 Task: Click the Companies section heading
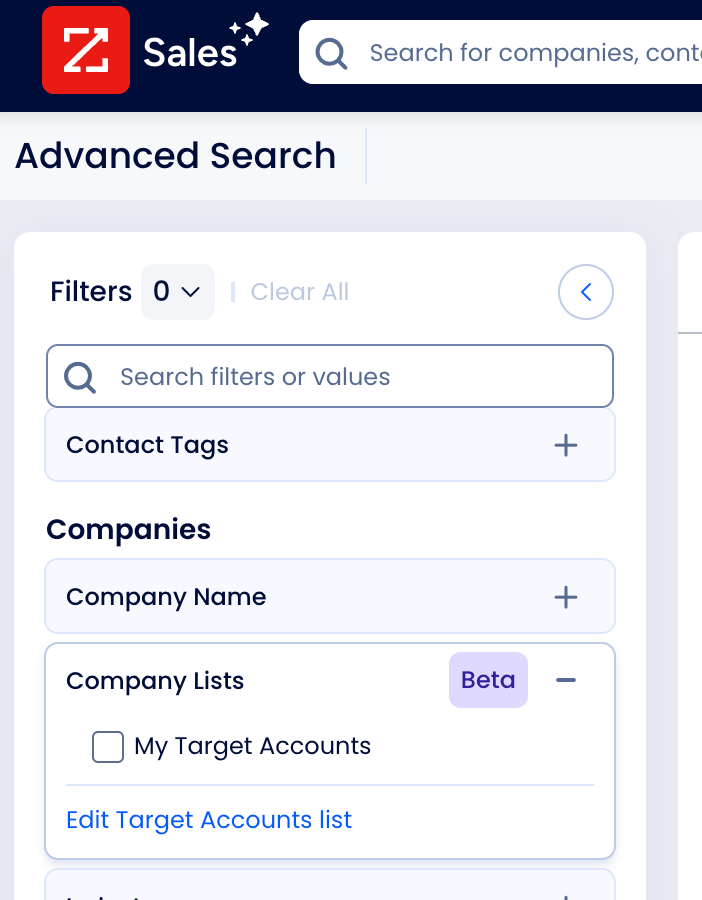[128, 529]
